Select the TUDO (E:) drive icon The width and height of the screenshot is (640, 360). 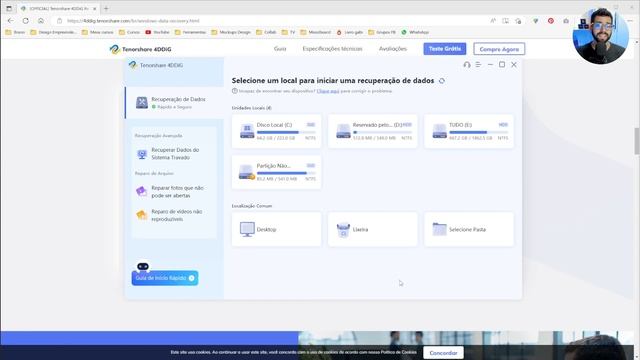(x=440, y=131)
